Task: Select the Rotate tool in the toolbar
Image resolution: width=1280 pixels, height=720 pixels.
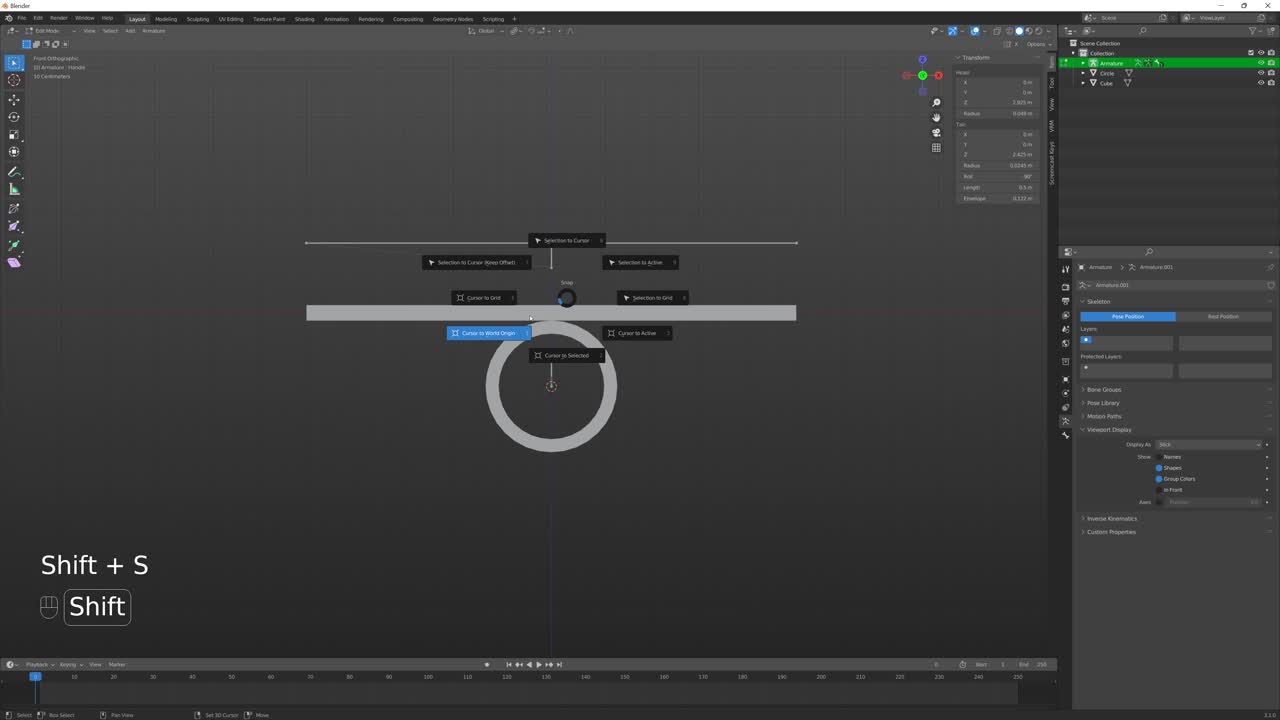Action: click(14, 117)
